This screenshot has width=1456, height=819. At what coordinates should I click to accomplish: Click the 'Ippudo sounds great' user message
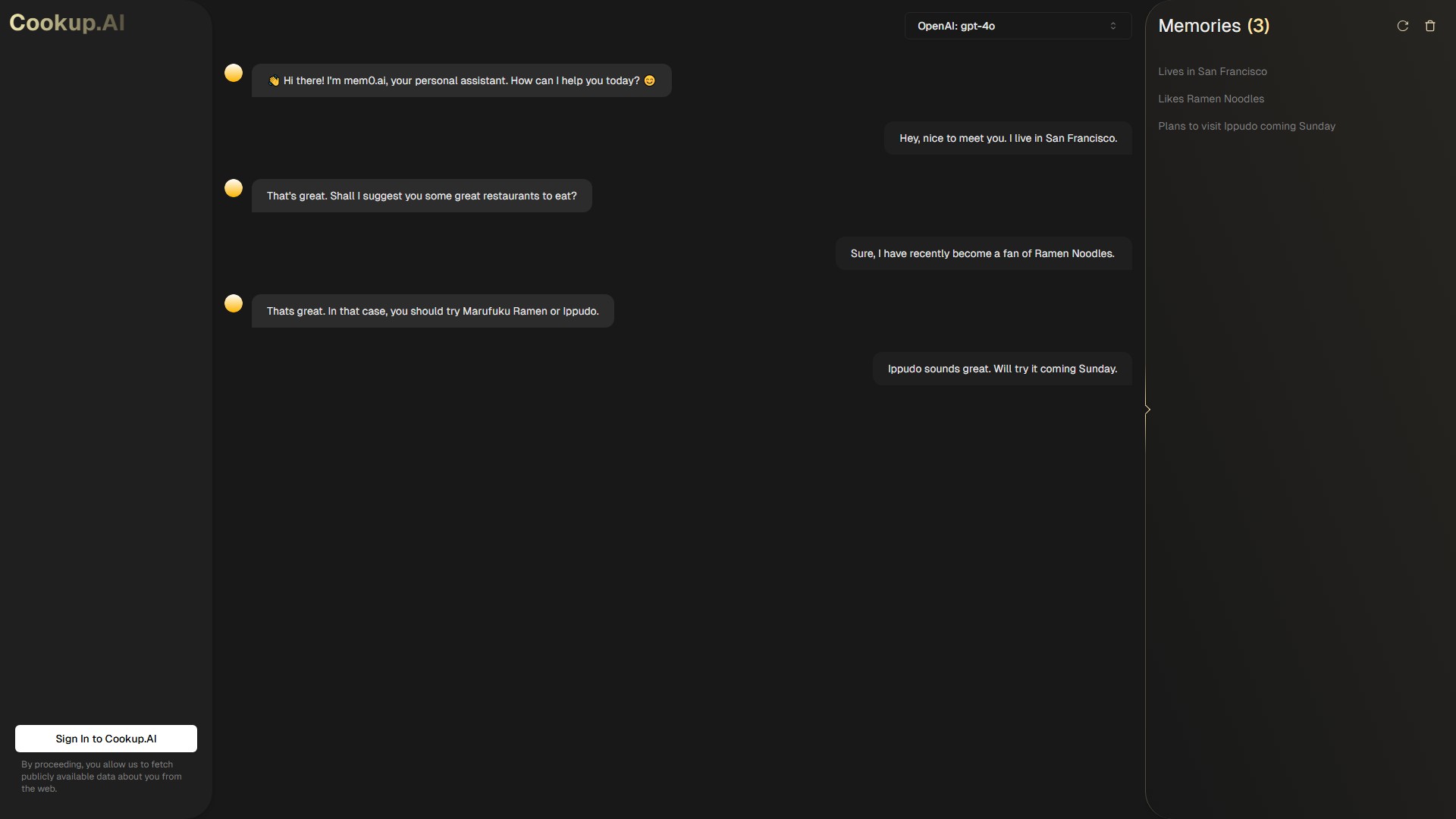[1003, 369]
